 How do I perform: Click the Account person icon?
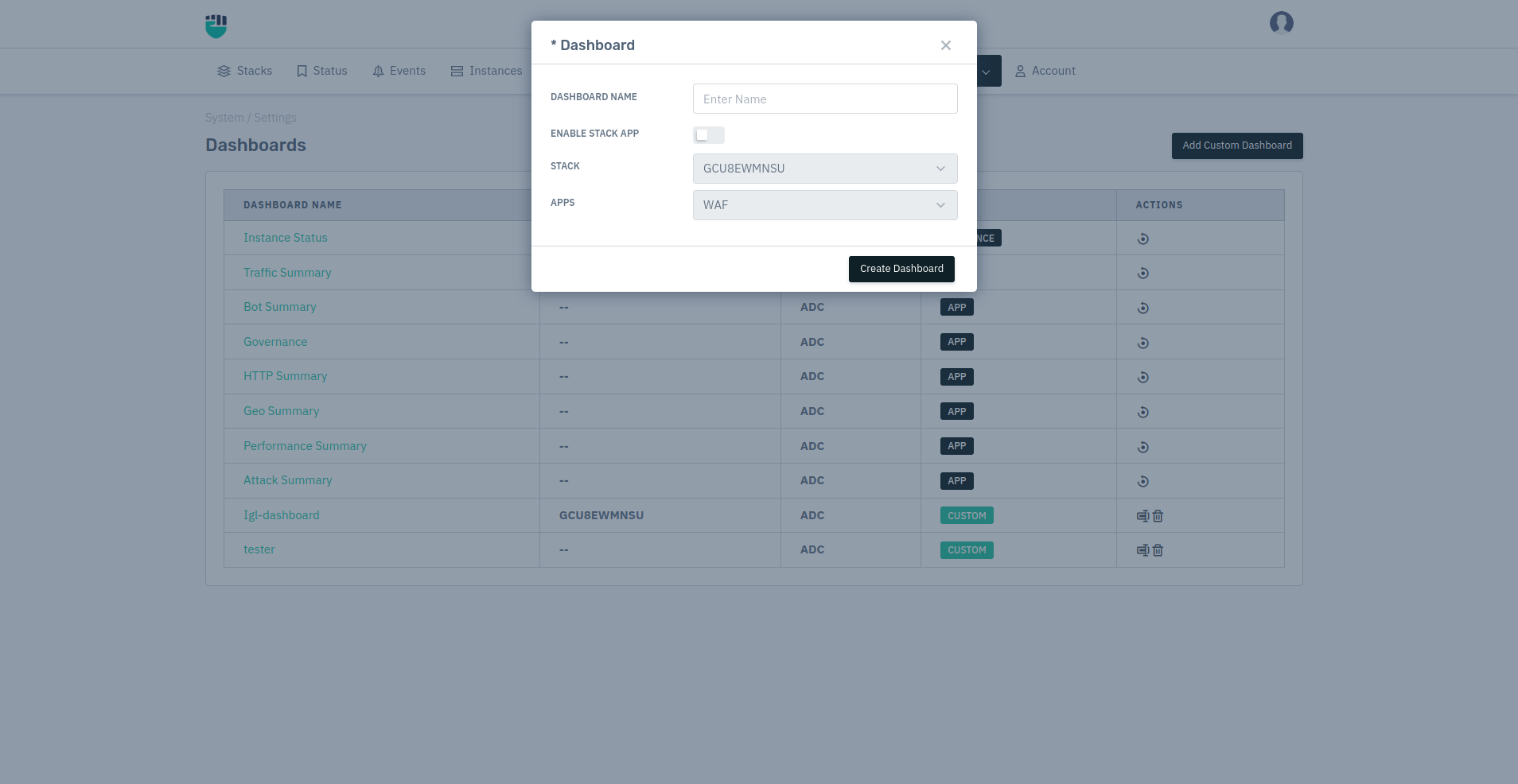coord(1020,72)
